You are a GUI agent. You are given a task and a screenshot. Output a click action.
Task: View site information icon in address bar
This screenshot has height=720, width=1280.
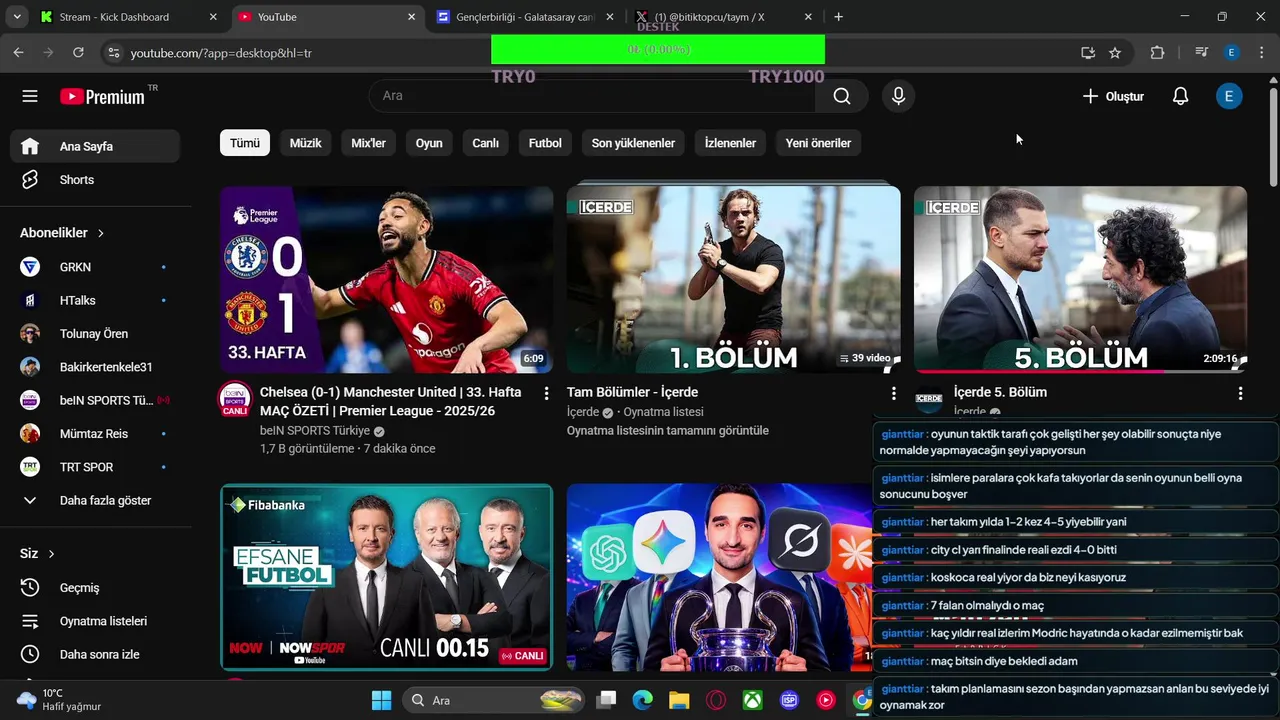coord(113,53)
